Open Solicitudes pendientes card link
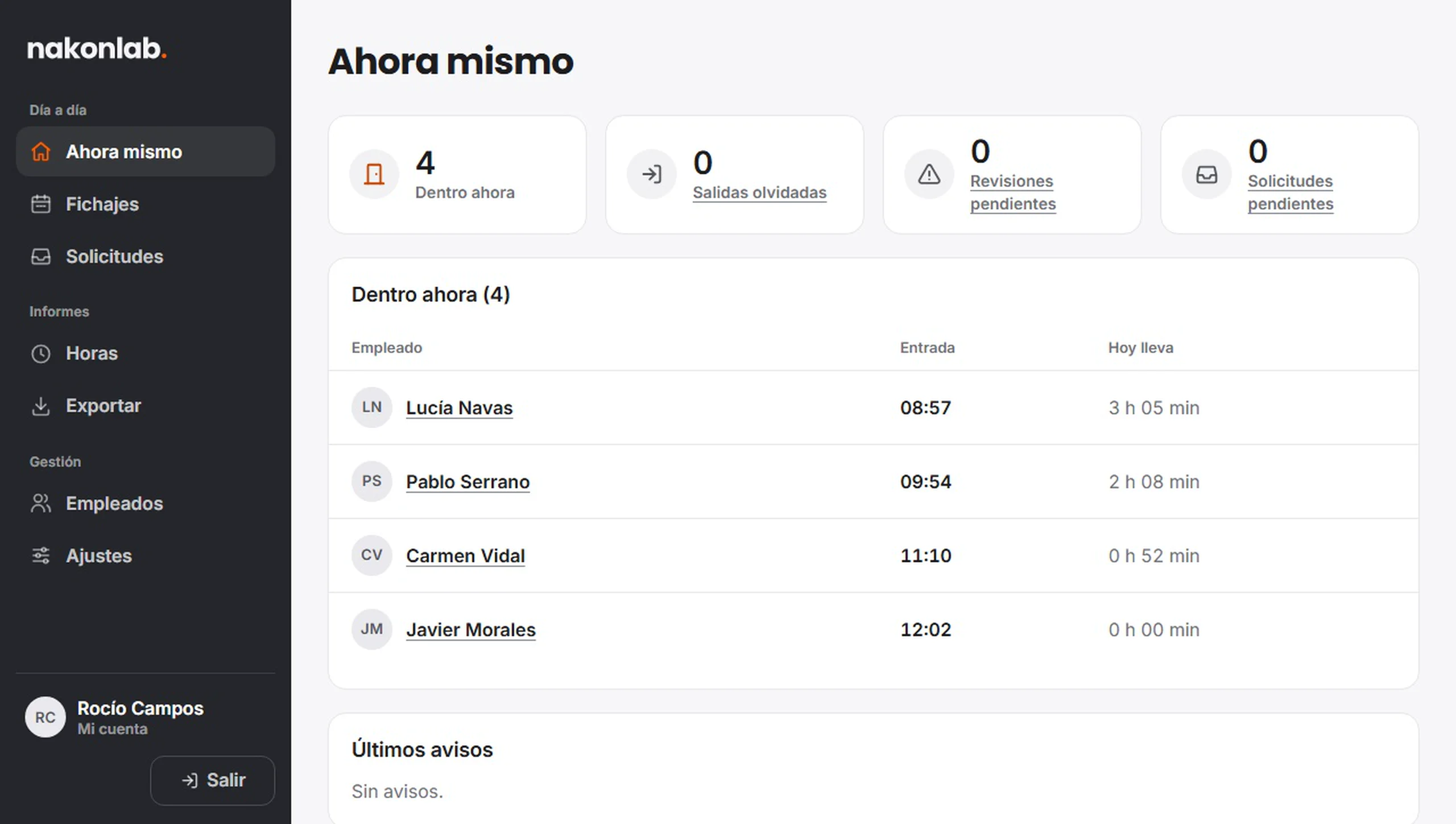Viewport: 1456px width, 824px height. click(1290, 192)
